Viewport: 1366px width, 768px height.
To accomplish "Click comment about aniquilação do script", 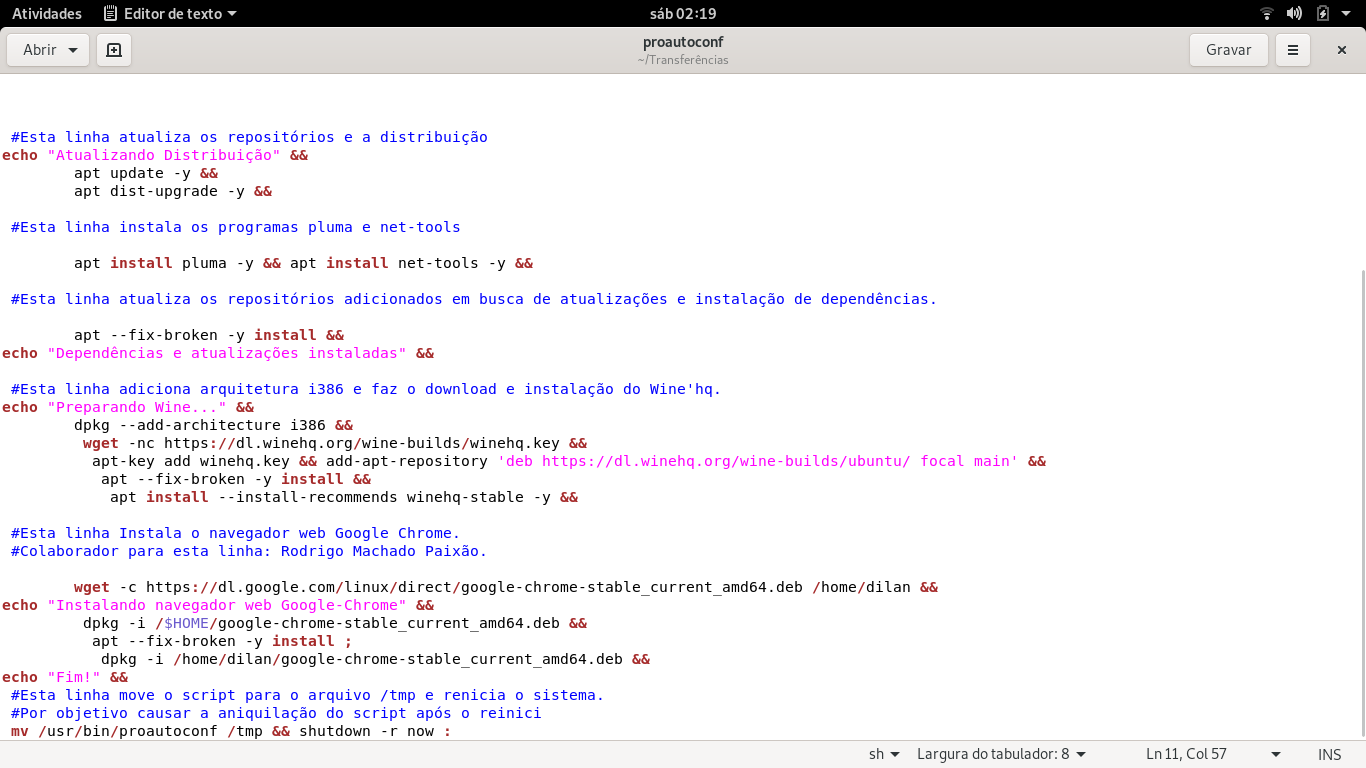I will click(x=276, y=713).
